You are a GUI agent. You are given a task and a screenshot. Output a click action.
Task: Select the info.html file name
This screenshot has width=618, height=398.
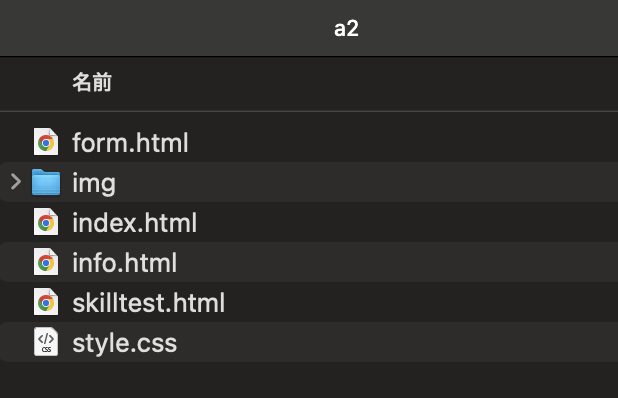pyautogui.click(x=125, y=263)
